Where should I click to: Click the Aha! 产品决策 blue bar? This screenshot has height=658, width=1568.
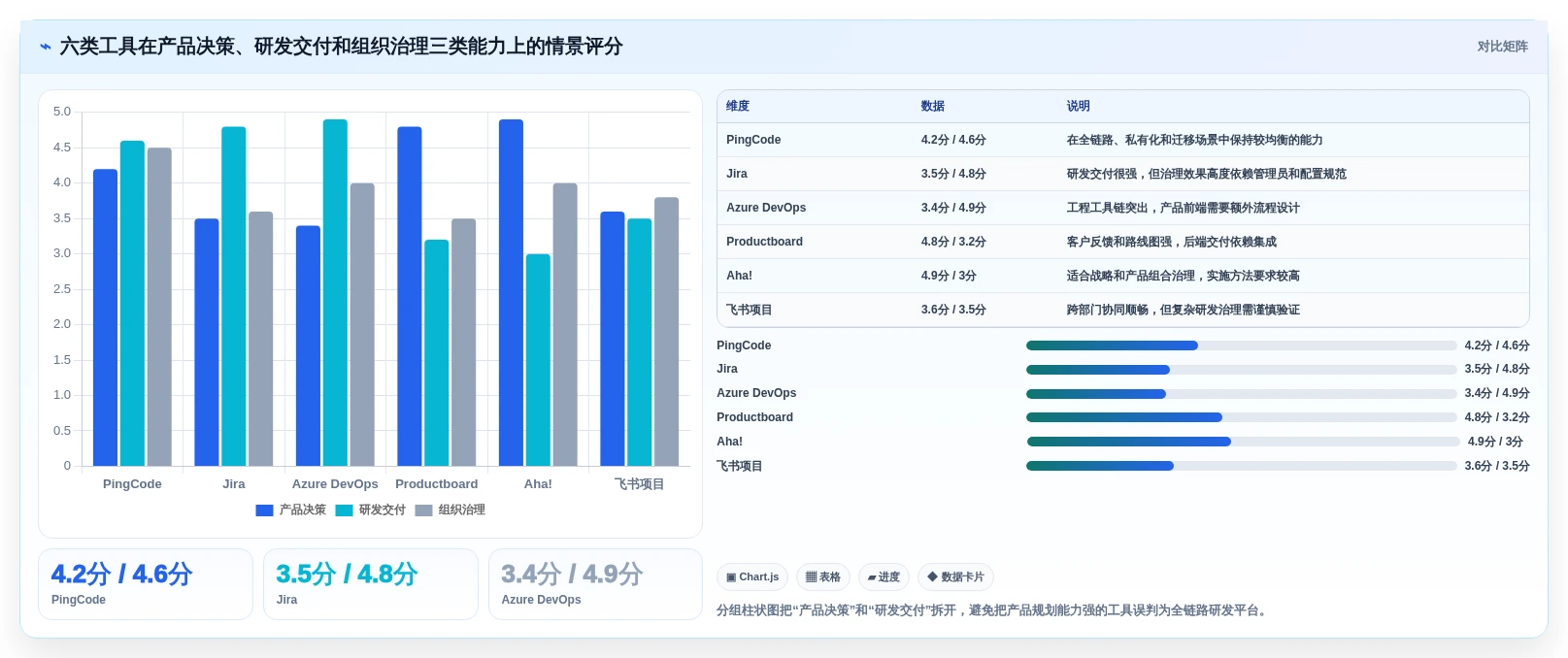pyautogui.click(x=511, y=293)
